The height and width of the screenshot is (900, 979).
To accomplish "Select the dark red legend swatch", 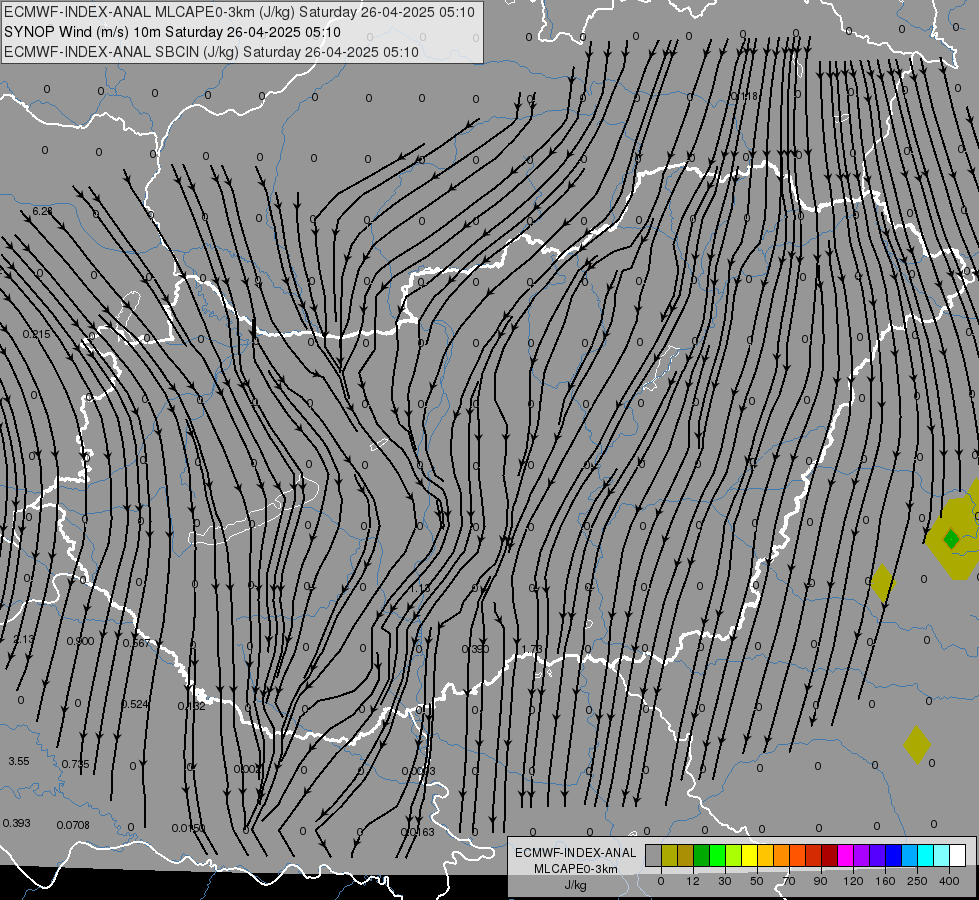I will (829, 855).
